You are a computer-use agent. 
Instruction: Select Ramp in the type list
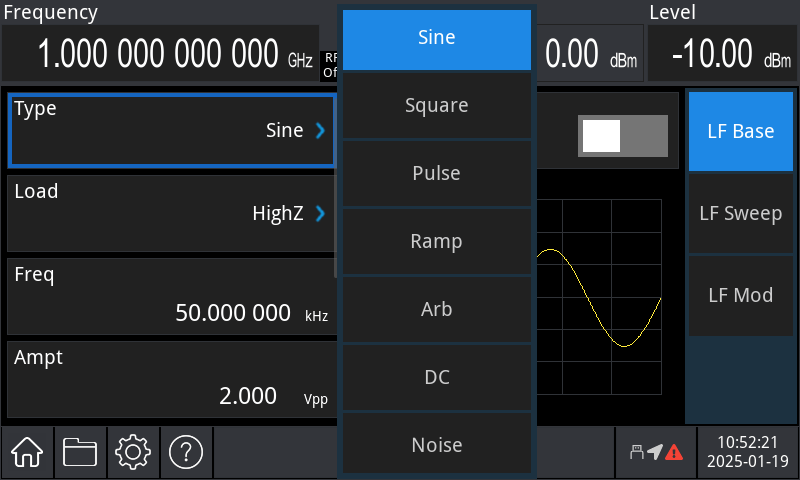437,241
